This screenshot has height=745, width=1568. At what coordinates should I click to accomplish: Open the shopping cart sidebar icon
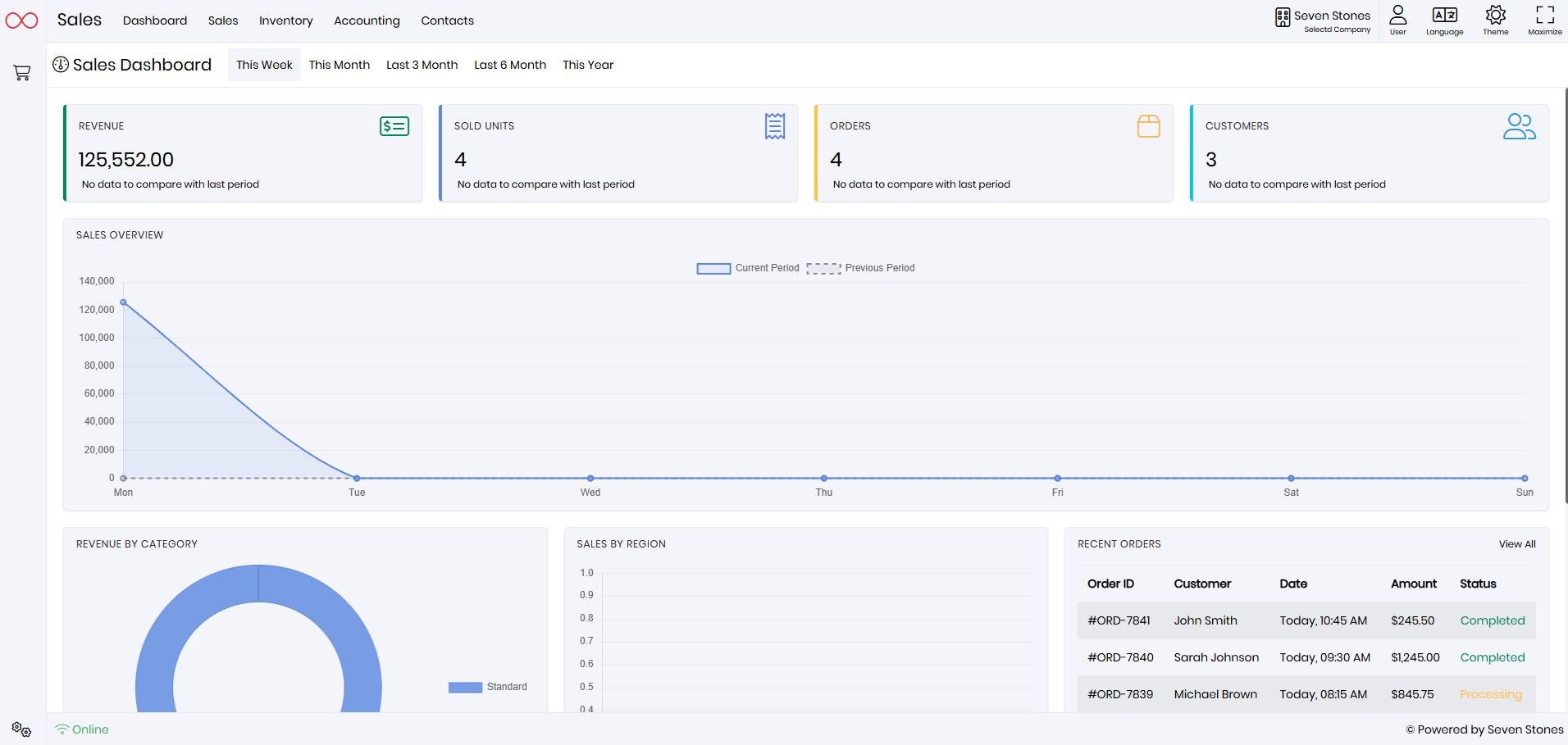click(21, 72)
